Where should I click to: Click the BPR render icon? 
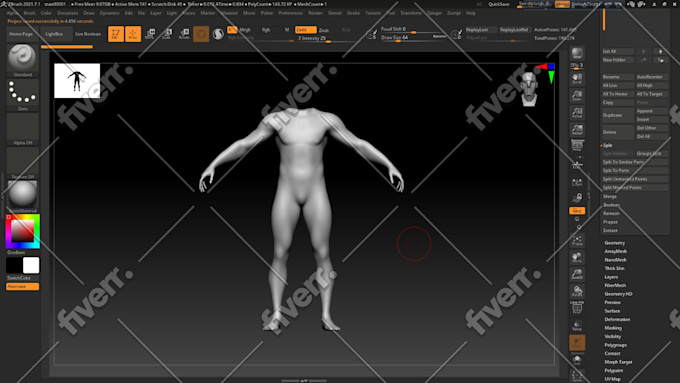pos(577,53)
